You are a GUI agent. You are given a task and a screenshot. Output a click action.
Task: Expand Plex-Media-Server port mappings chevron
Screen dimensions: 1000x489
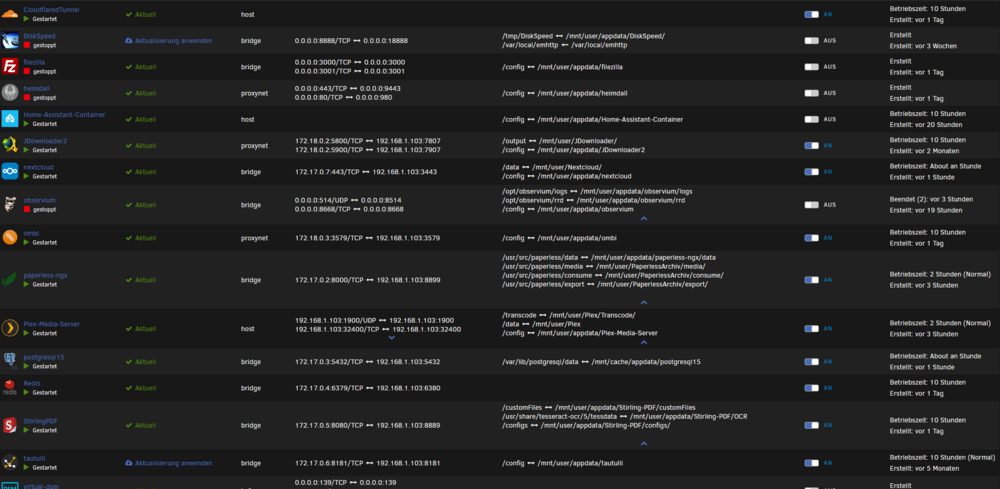click(x=392, y=338)
